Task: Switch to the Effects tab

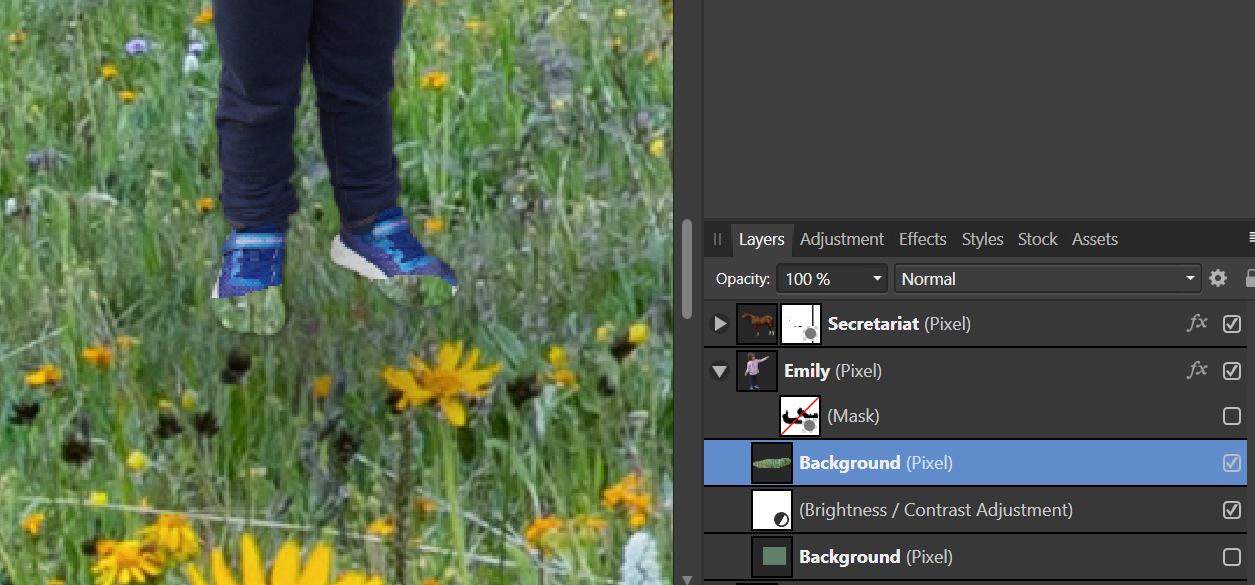Action: [x=922, y=239]
